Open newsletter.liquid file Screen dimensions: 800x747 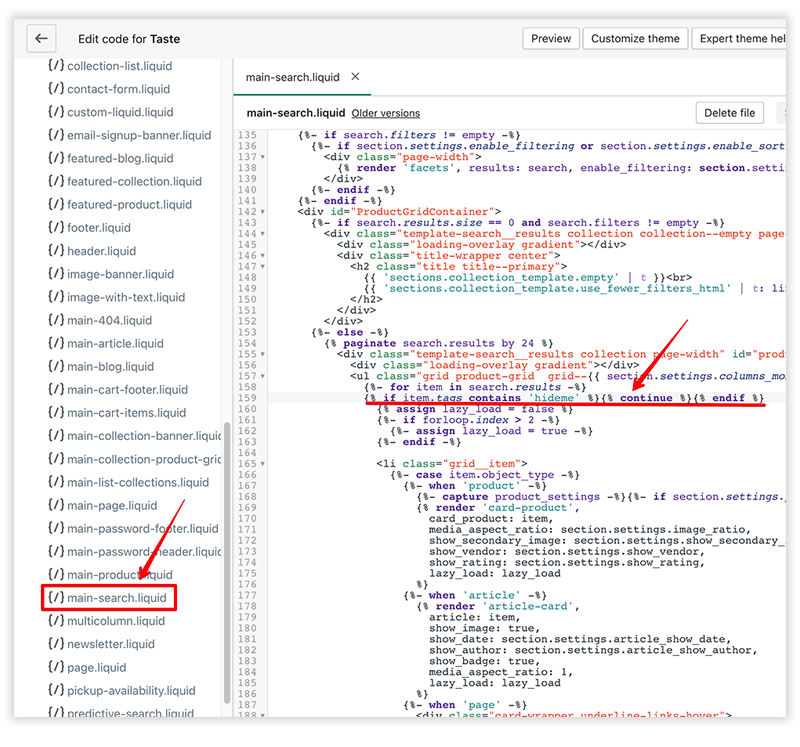click(x=102, y=644)
